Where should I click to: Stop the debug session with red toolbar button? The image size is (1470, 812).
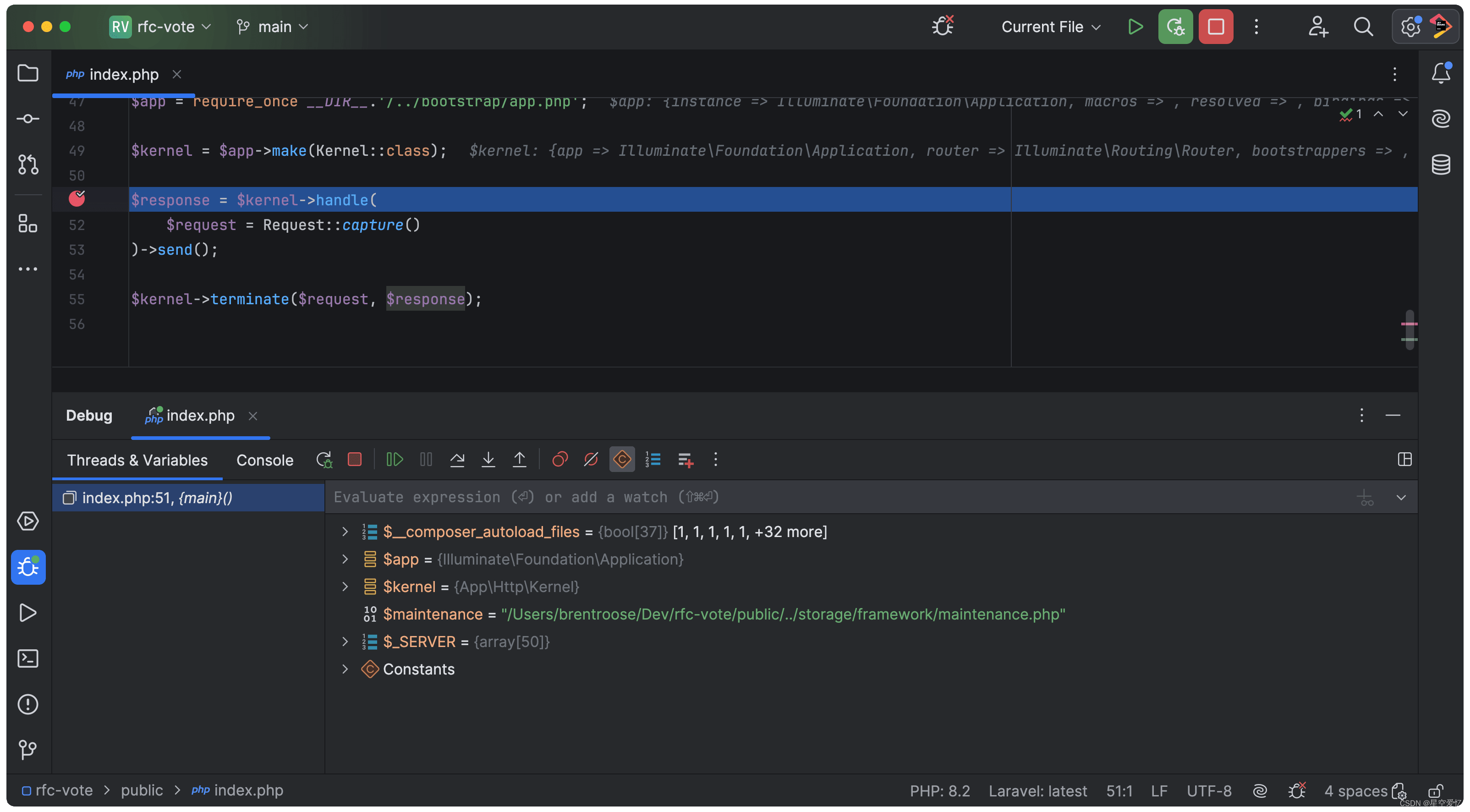pos(1216,27)
